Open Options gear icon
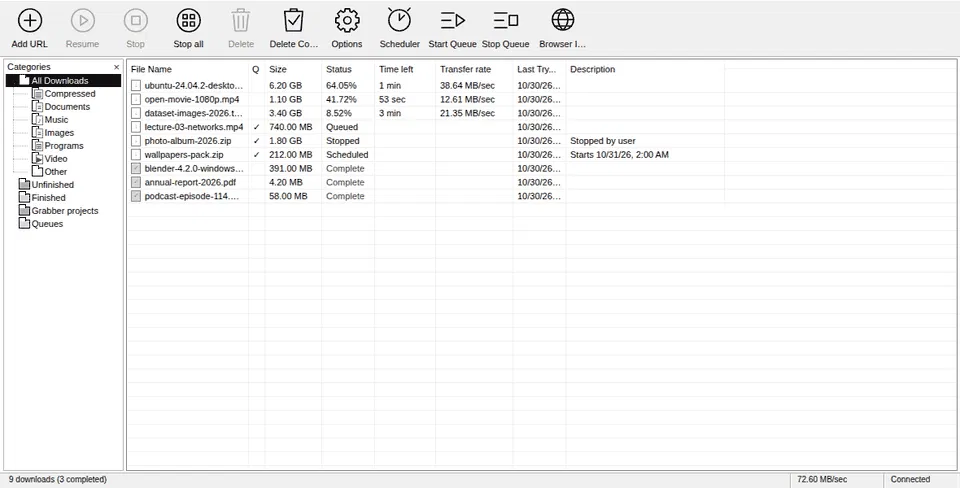Screen dimensions: 960x488 (347, 21)
